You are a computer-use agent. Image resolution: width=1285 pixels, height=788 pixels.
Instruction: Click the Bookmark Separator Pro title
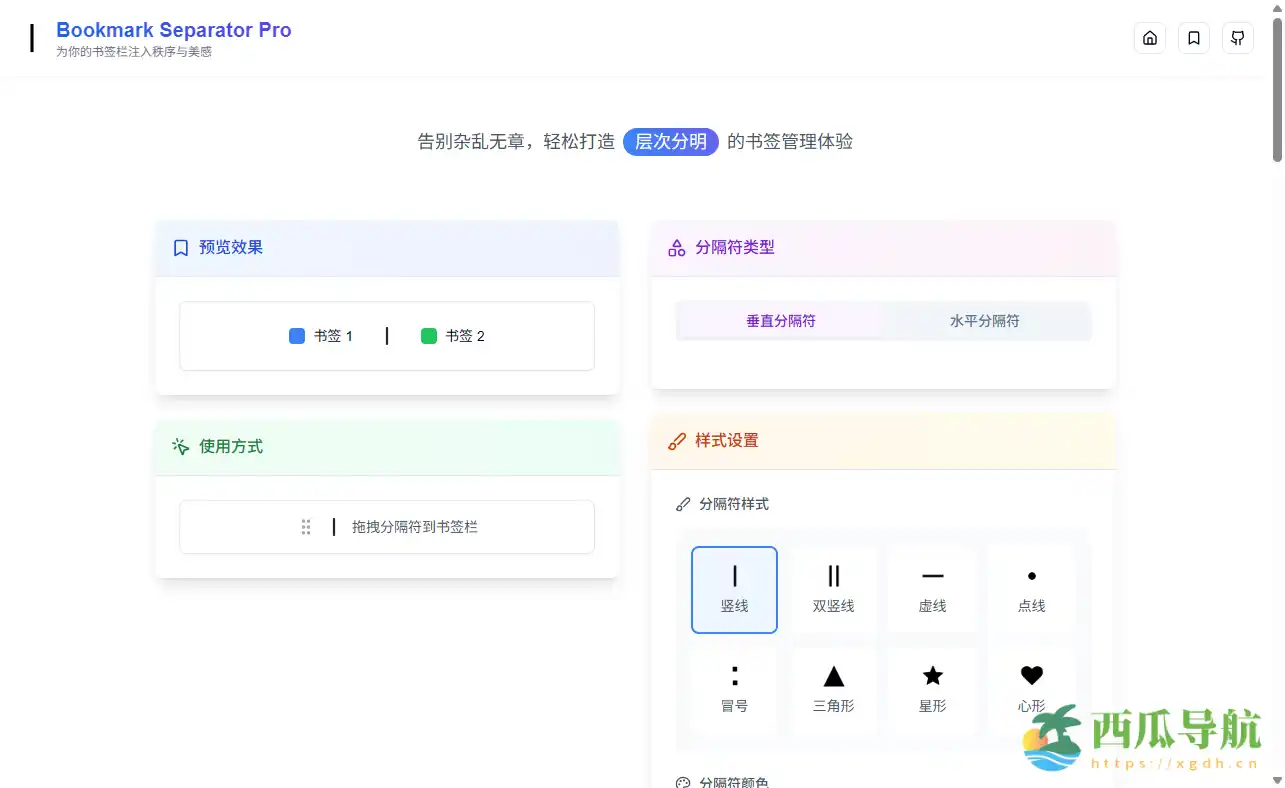173,30
